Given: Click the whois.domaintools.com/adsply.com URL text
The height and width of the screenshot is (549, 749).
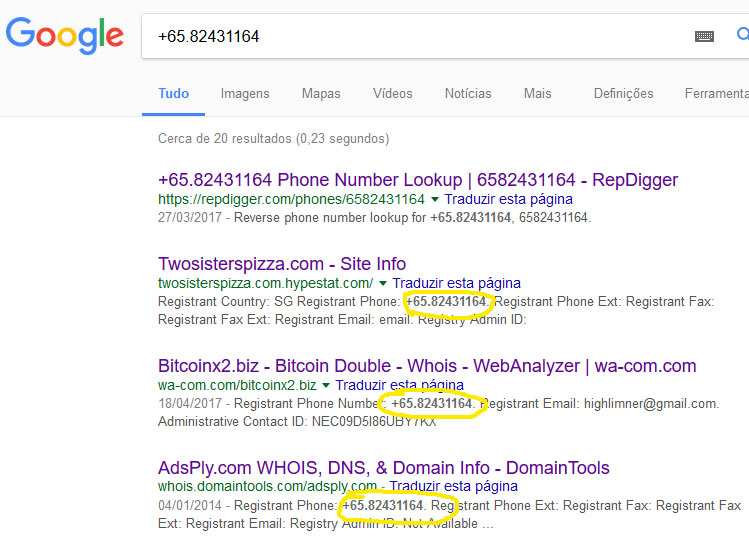Looking at the screenshot, I should click(268, 486).
